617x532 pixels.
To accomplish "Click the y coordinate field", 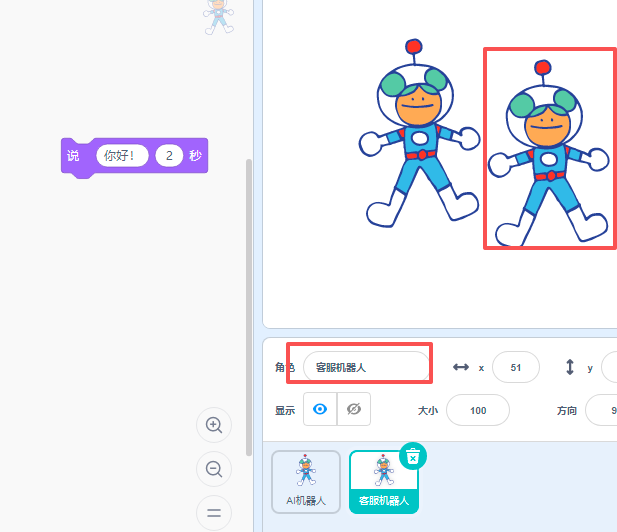I will 610,368.
